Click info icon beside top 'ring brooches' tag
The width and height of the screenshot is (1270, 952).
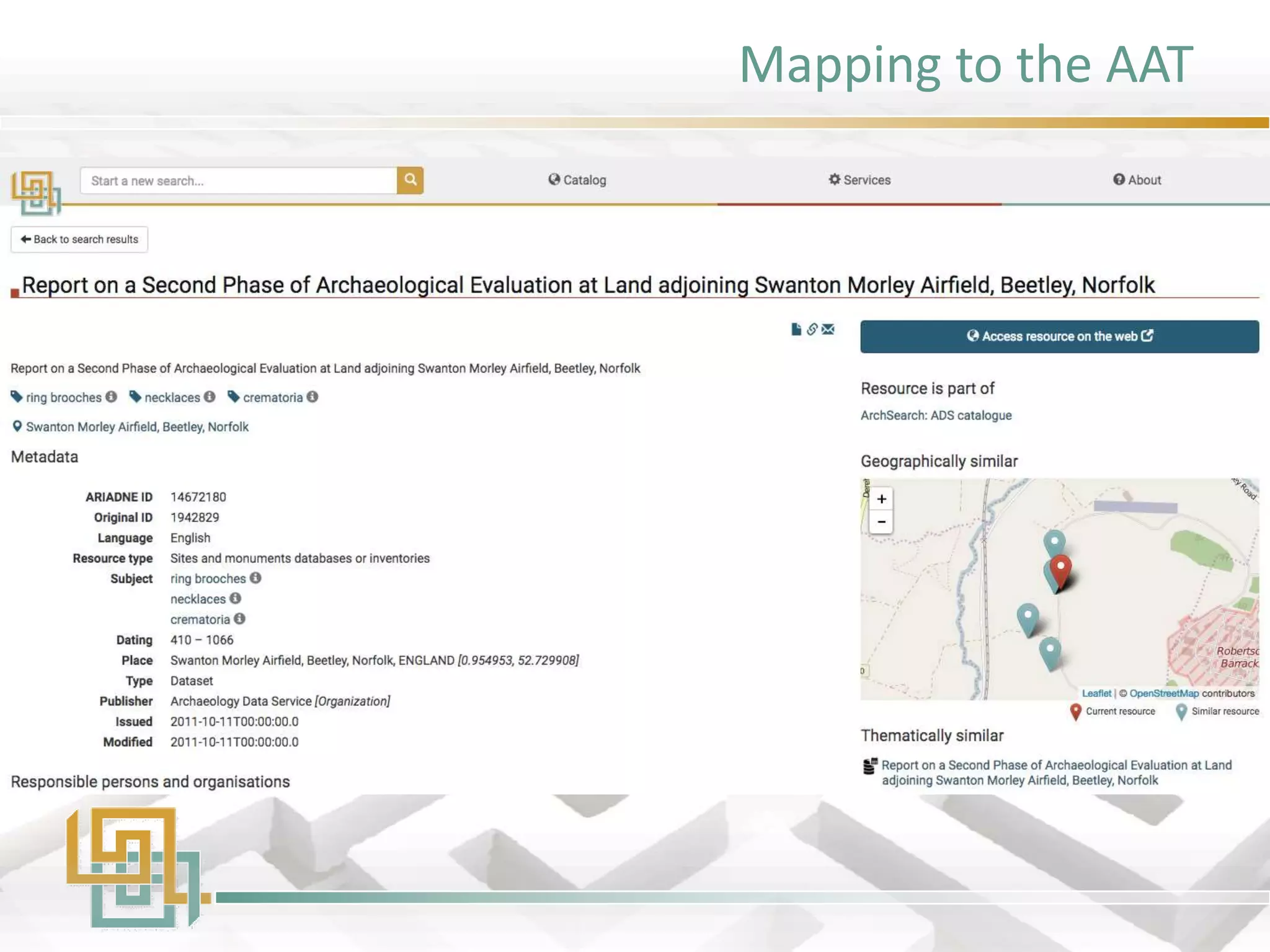pos(111,397)
